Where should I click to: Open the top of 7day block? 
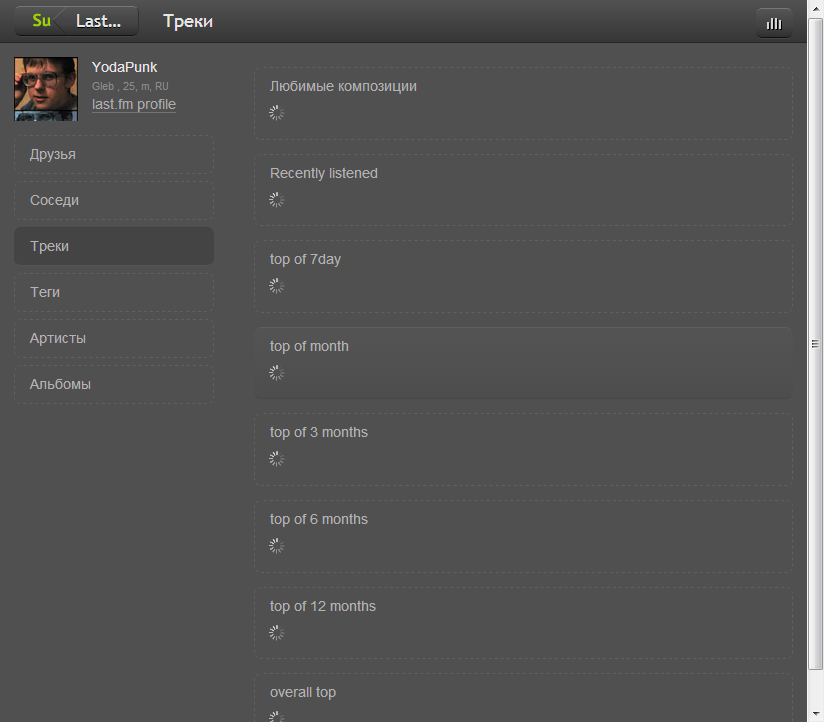(x=523, y=276)
